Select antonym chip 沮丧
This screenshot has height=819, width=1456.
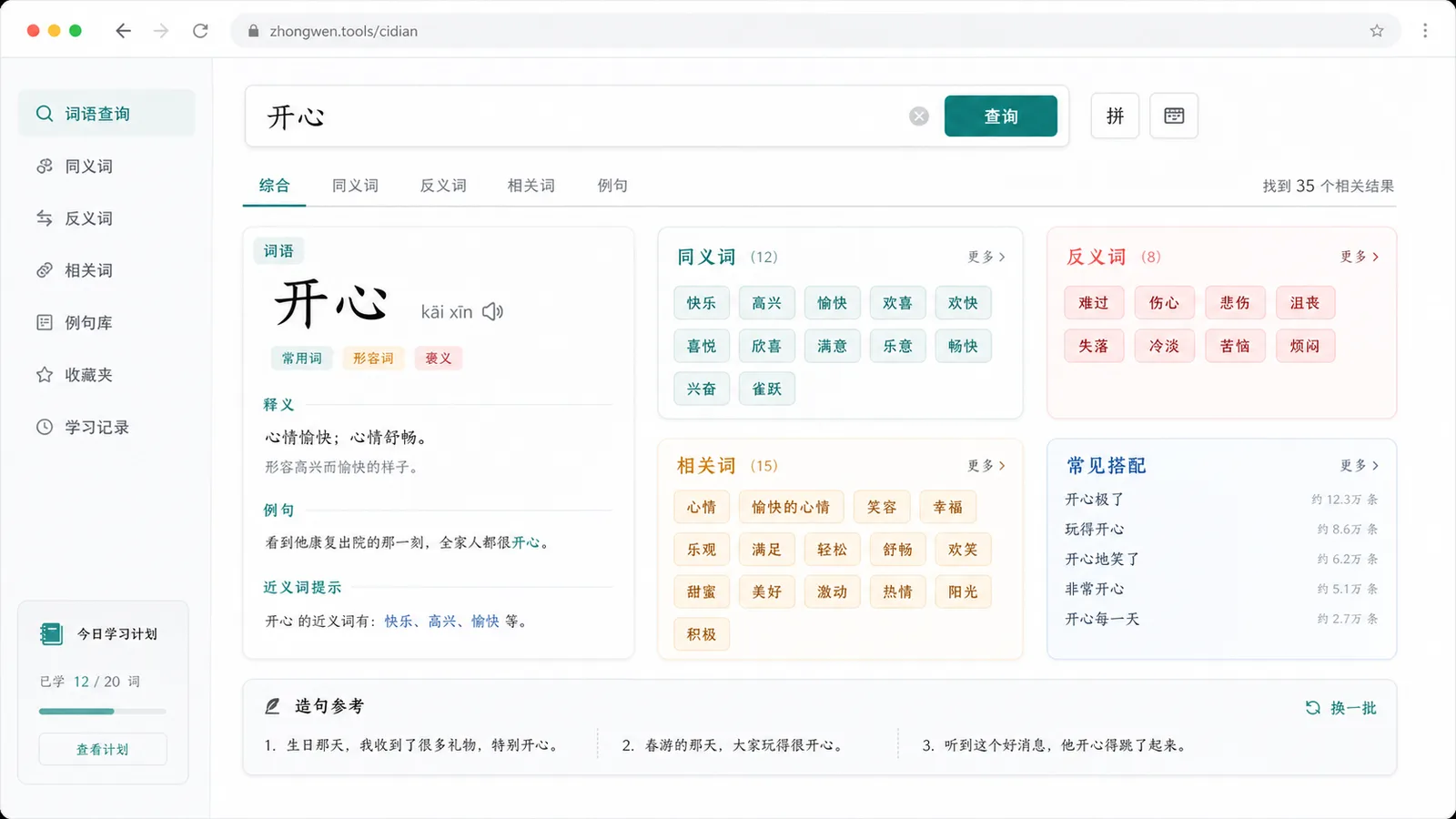(x=1305, y=303)
